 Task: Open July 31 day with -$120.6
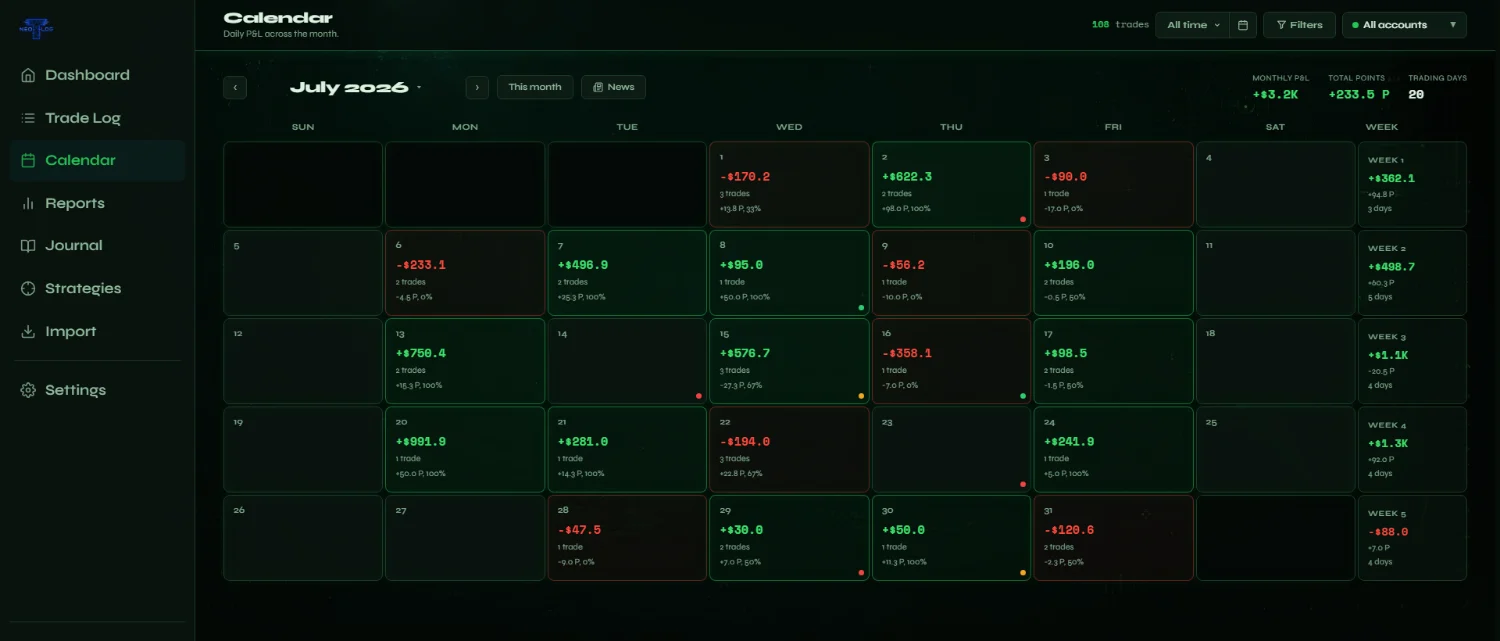1113,538
